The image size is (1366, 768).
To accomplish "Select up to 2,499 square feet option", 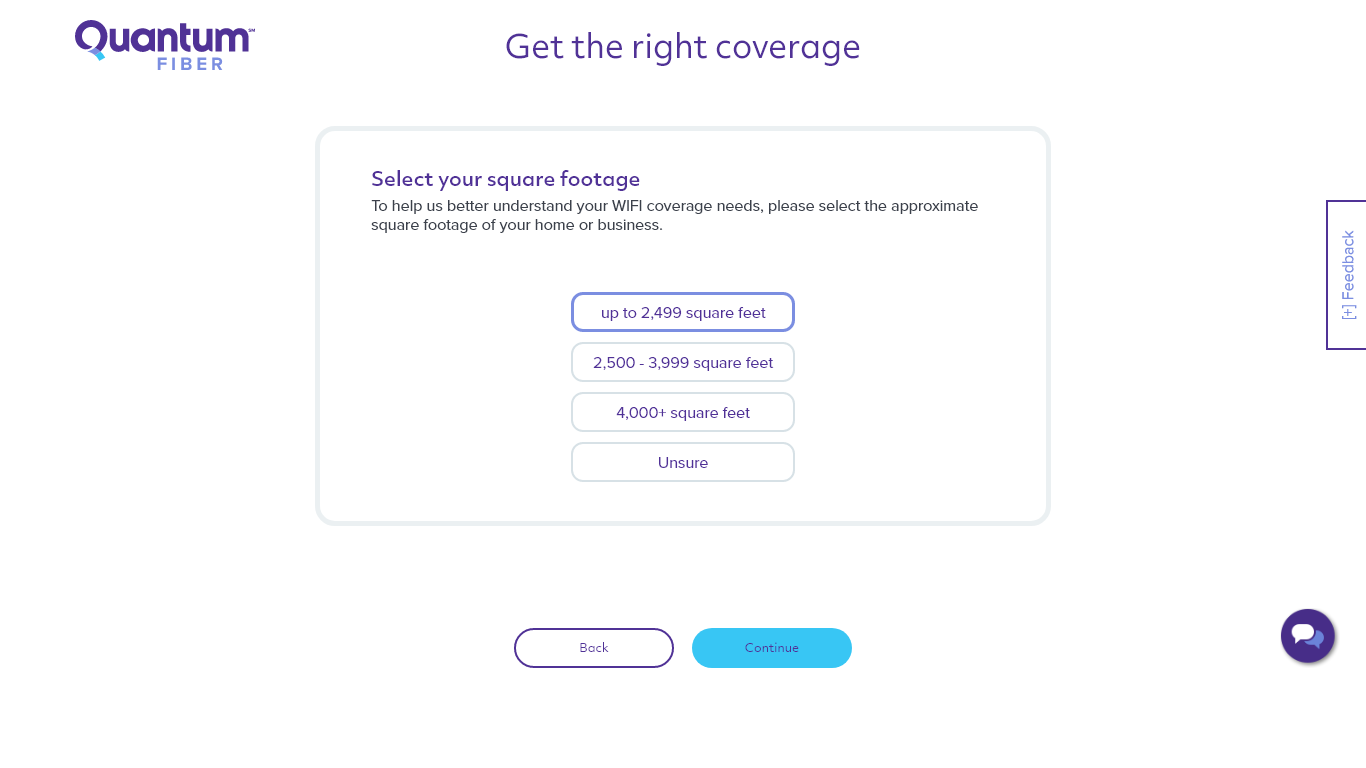I will coord(683,312).
